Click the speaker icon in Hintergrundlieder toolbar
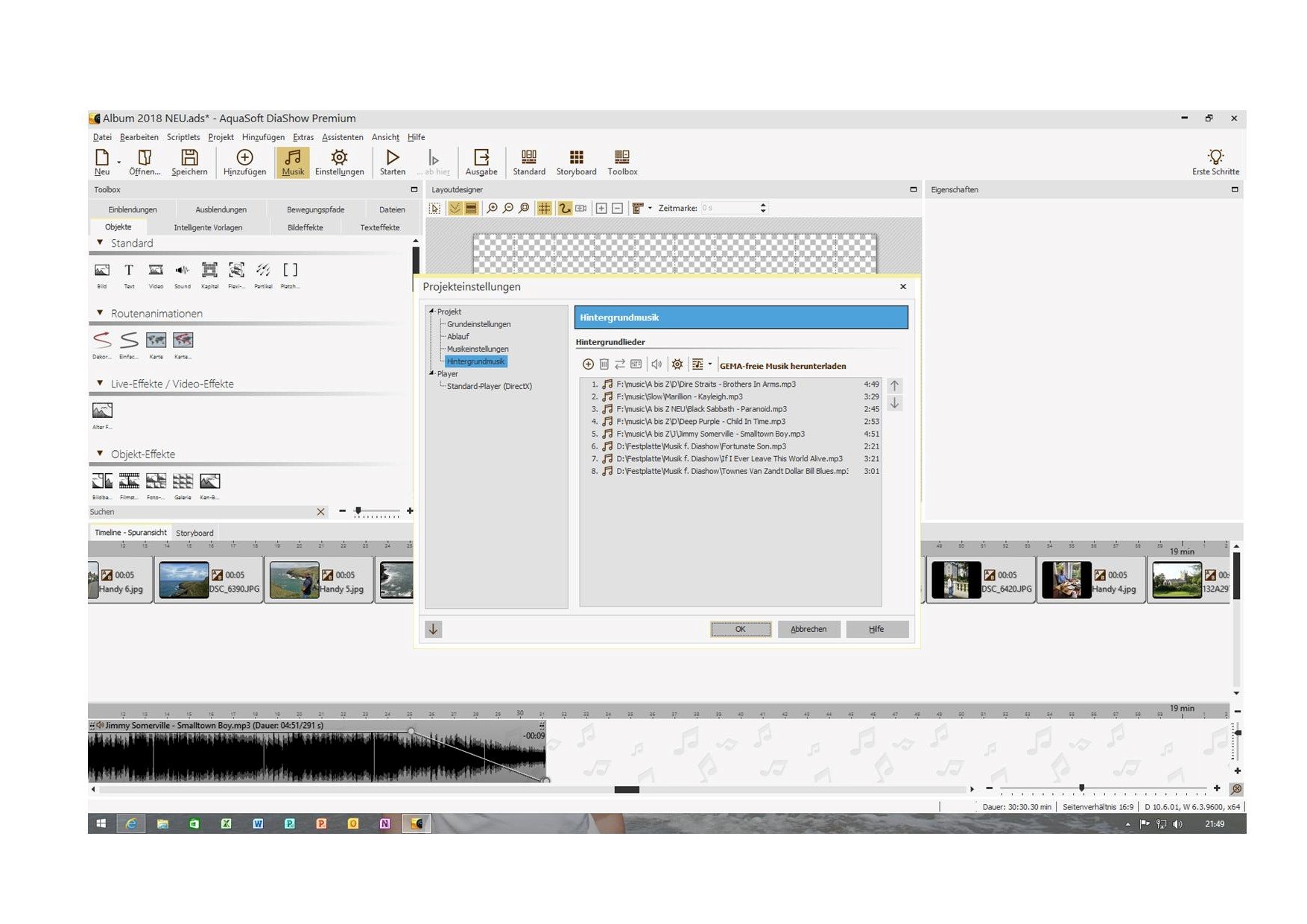The image size is (1307, 924). click(x=656, y=364)
